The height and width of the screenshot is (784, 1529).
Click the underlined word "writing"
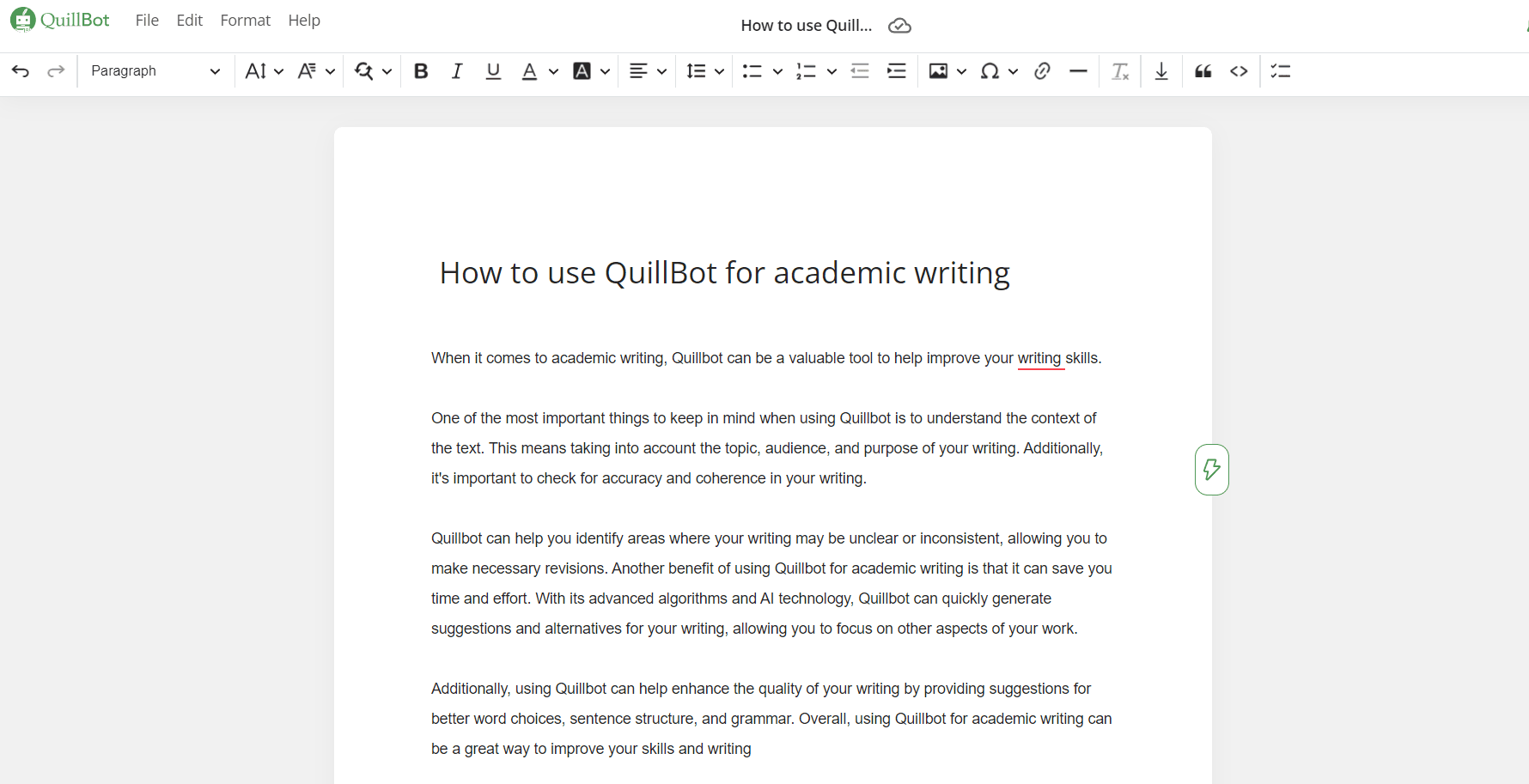click(1039, 358)
